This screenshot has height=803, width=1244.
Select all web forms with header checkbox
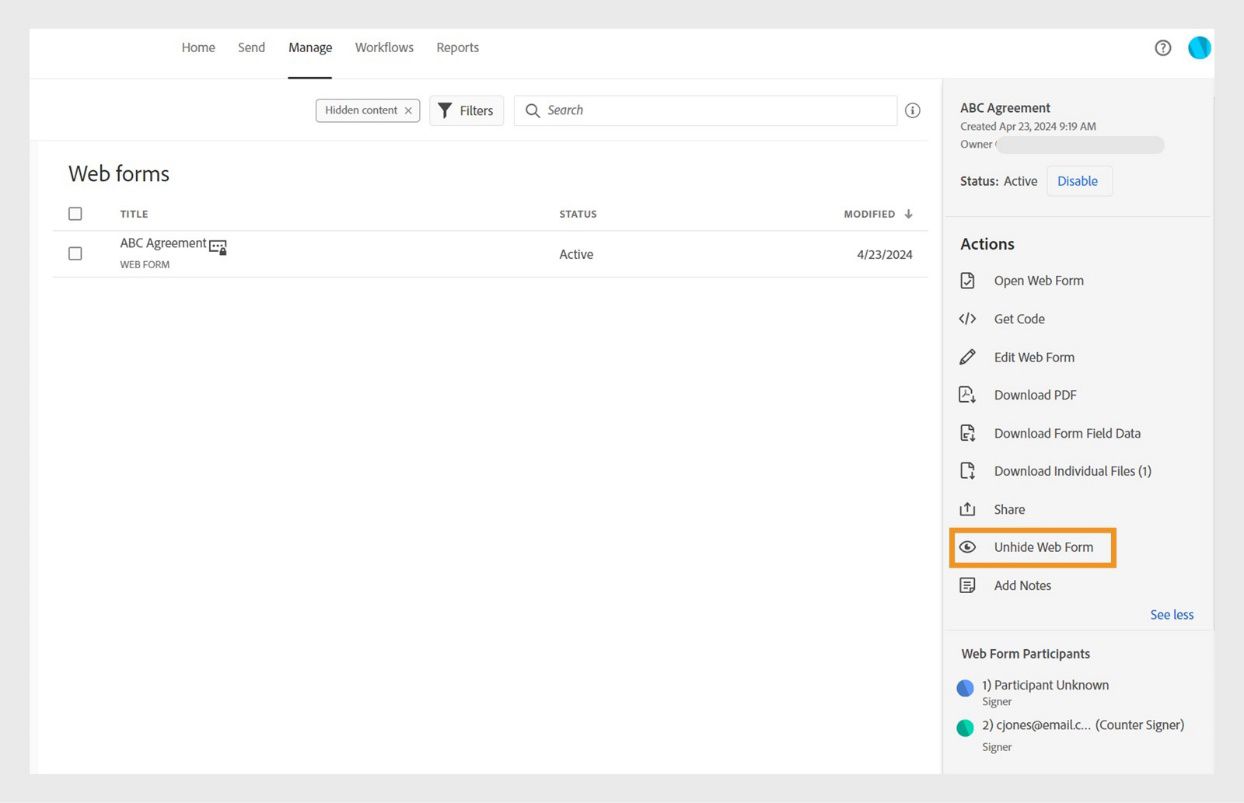click(75, 213)
